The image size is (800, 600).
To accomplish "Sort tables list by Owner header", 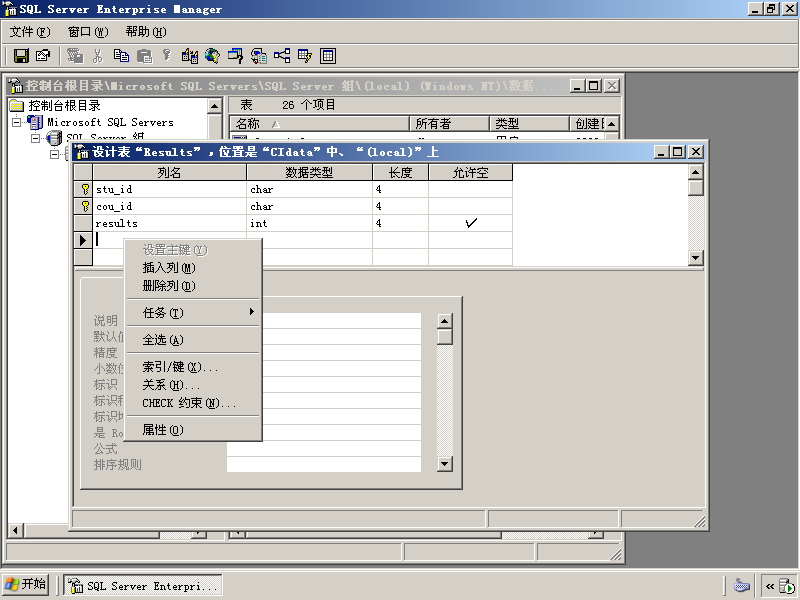I will [449, 123].
